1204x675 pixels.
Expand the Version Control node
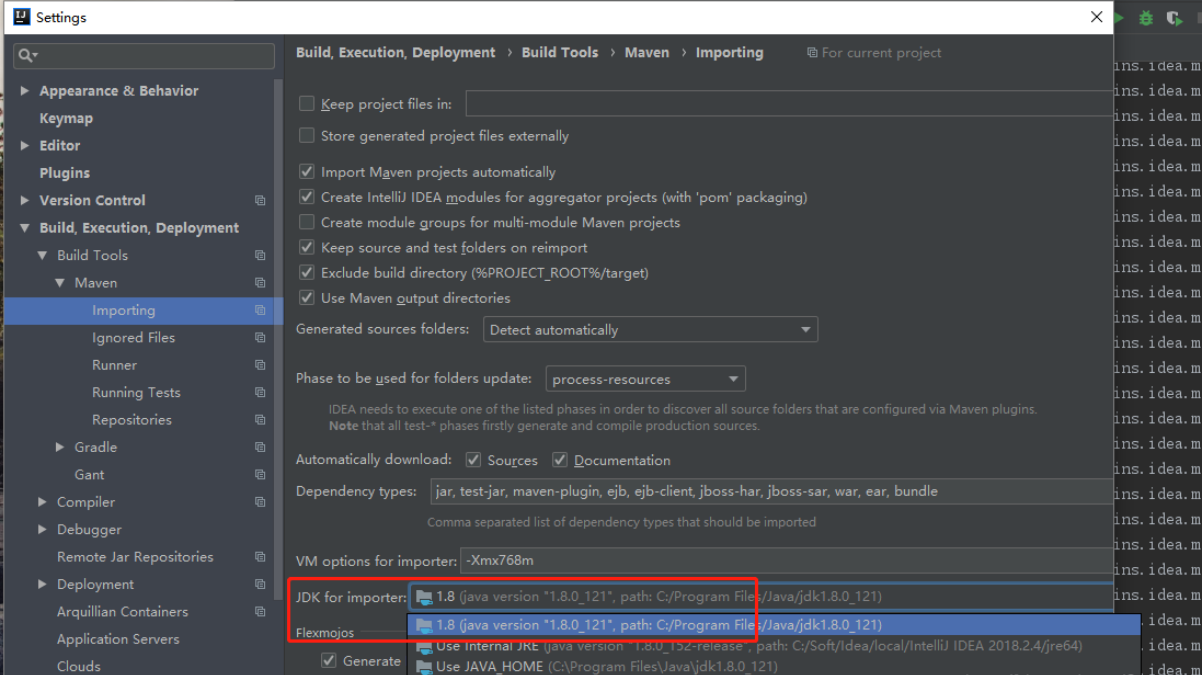click(x=25, y=201)
